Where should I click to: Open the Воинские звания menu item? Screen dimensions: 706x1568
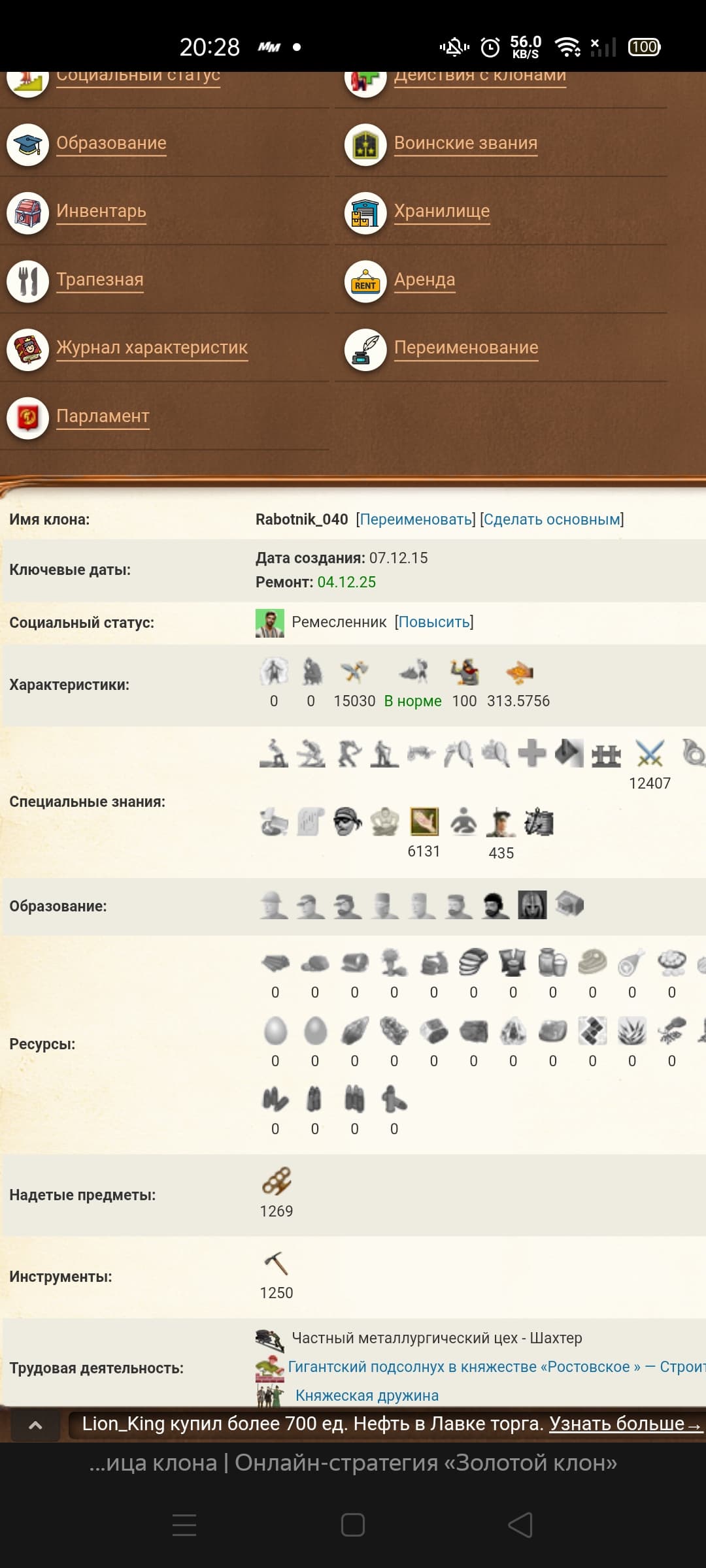[x=465, y=143]
